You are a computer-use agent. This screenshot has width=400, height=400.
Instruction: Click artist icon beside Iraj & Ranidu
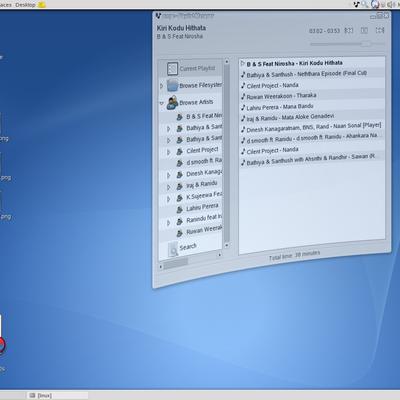coord(180,186)
